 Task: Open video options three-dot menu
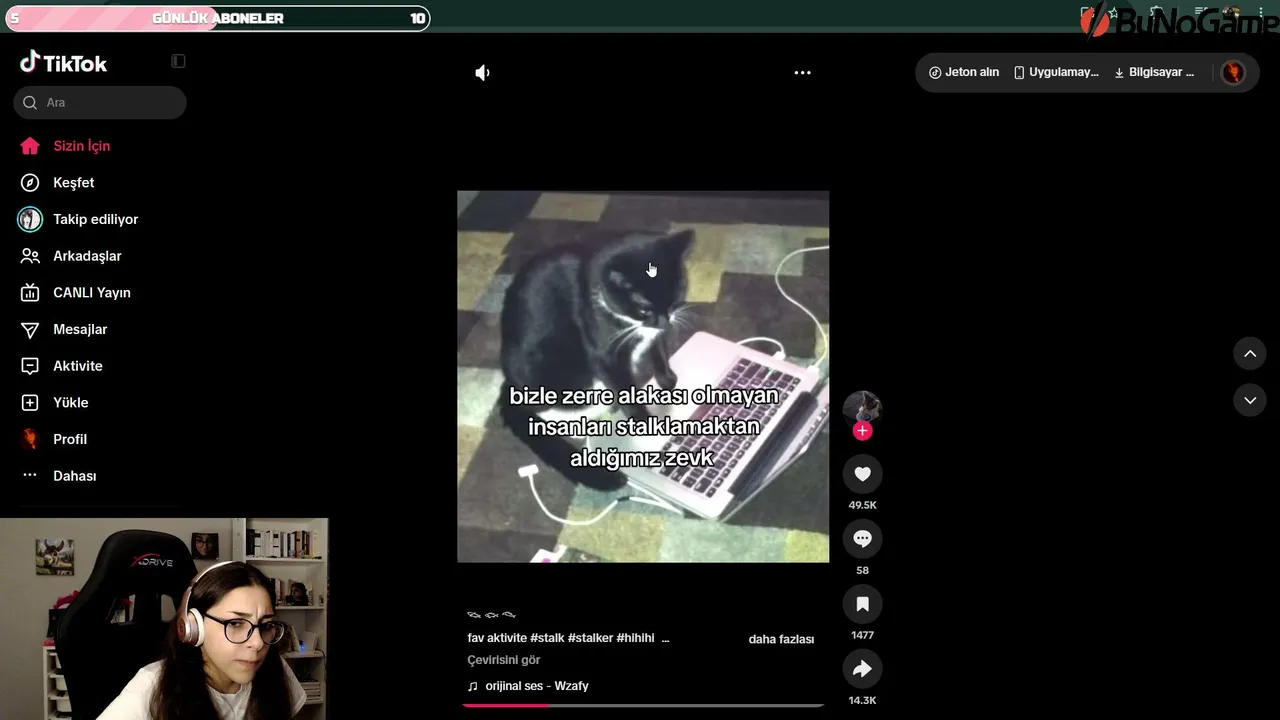click(x=802, y=73)
